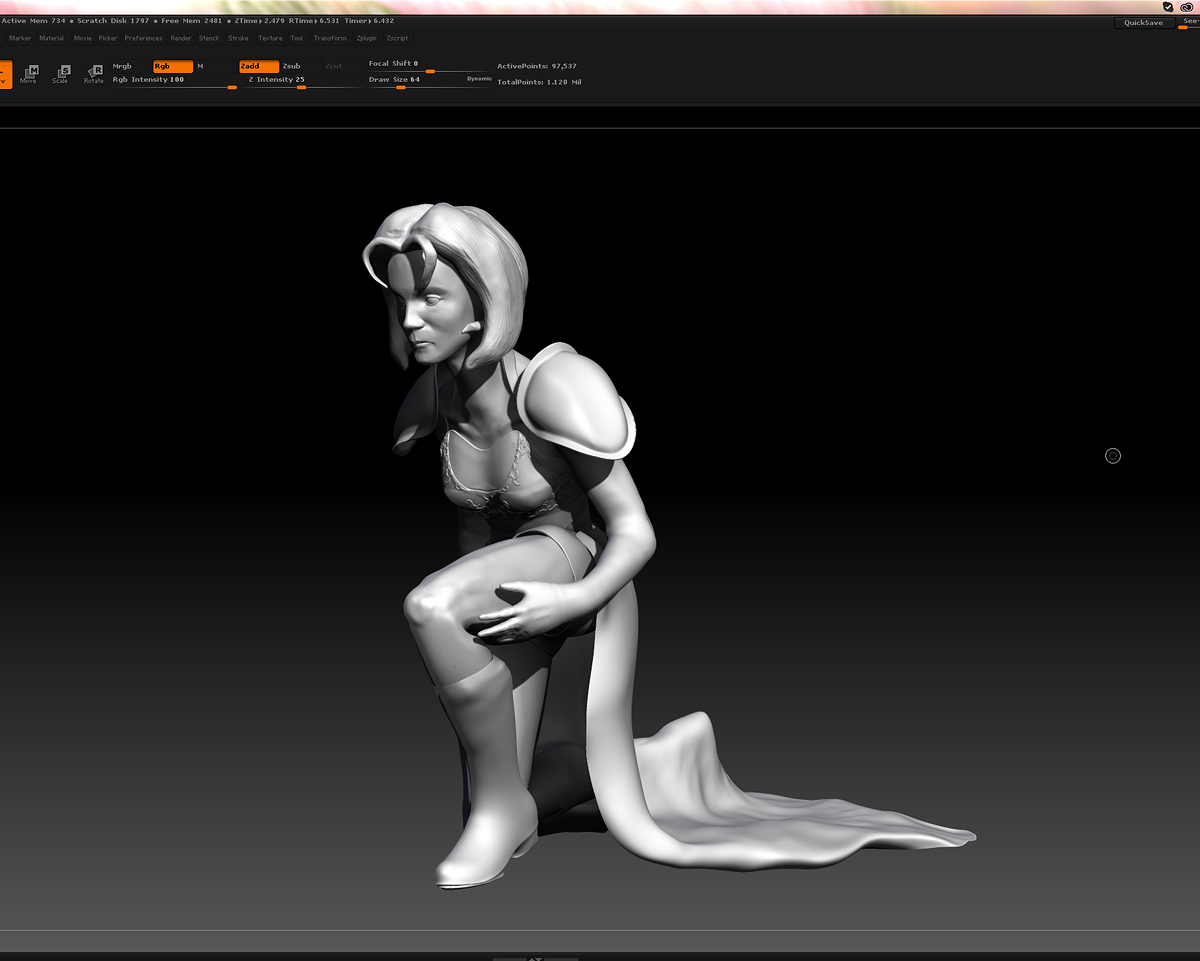Open the Tool menu
This screenshot has width=1200, height=961.
click(296, 38)
